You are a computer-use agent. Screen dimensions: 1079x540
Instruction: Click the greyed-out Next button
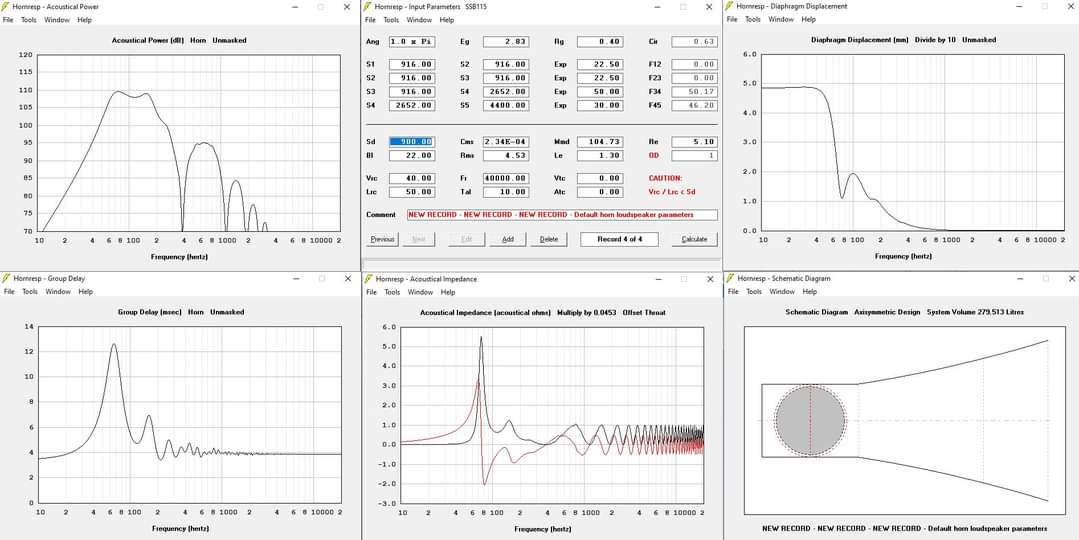418,239
